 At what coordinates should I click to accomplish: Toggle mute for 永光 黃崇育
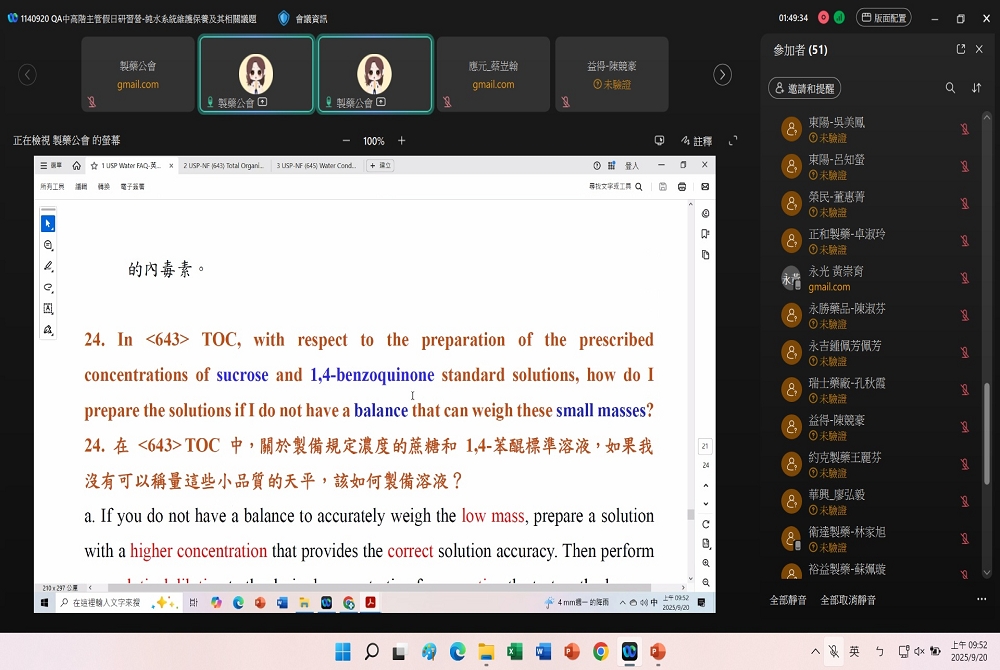click(965, 278)
